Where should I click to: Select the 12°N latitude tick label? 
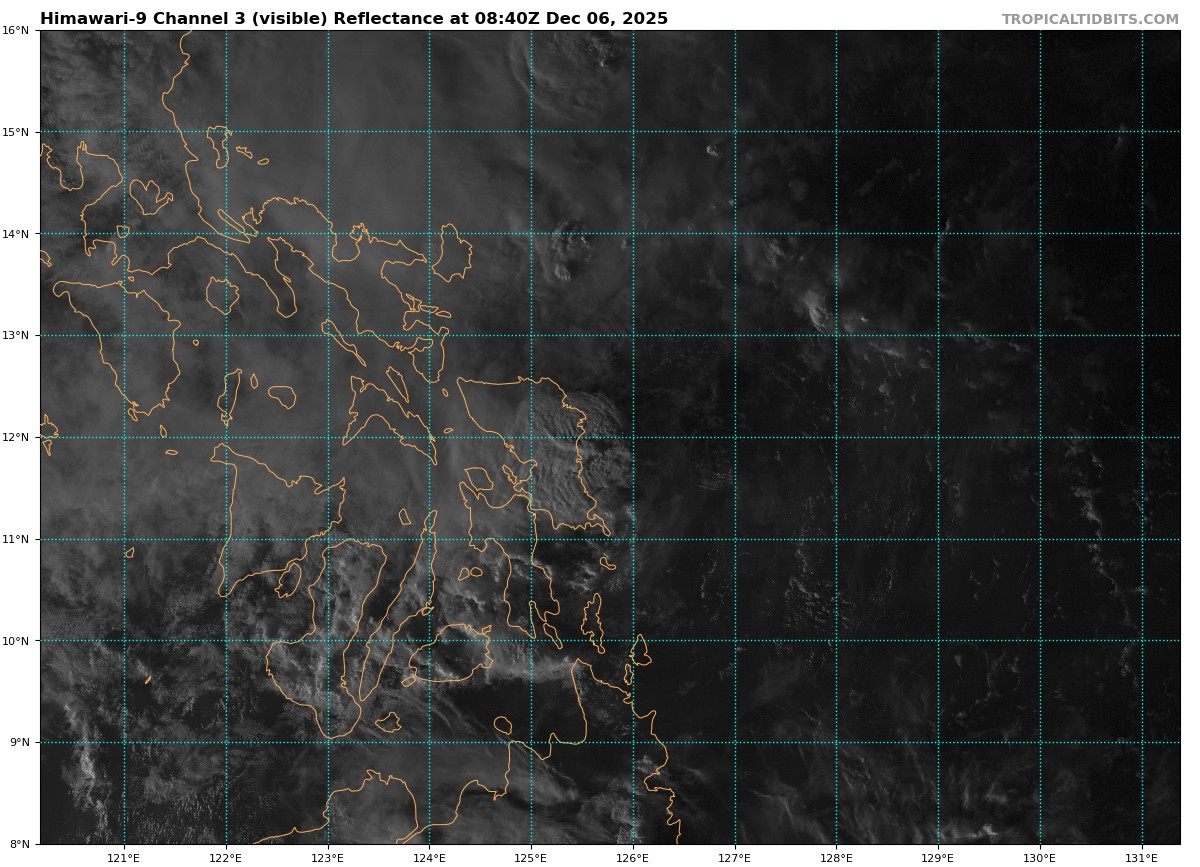click(x=15, y=437)
